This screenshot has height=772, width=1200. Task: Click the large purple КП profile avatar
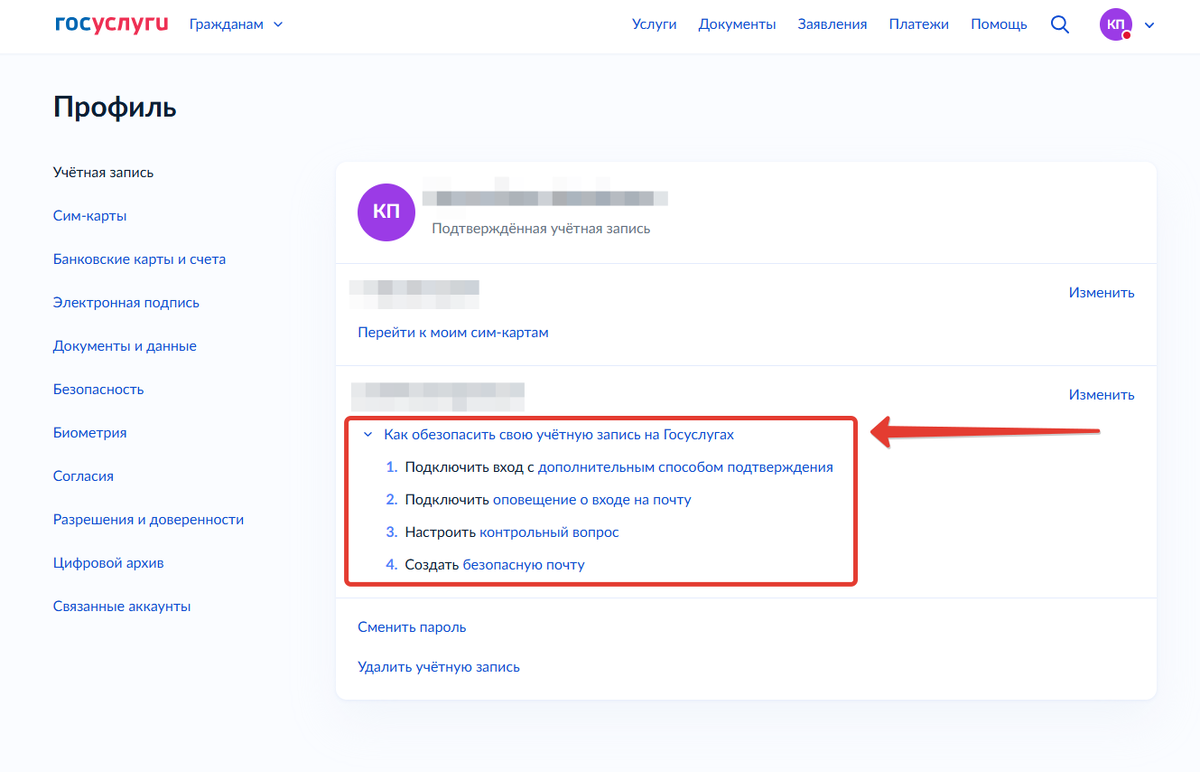coord(386,212)
